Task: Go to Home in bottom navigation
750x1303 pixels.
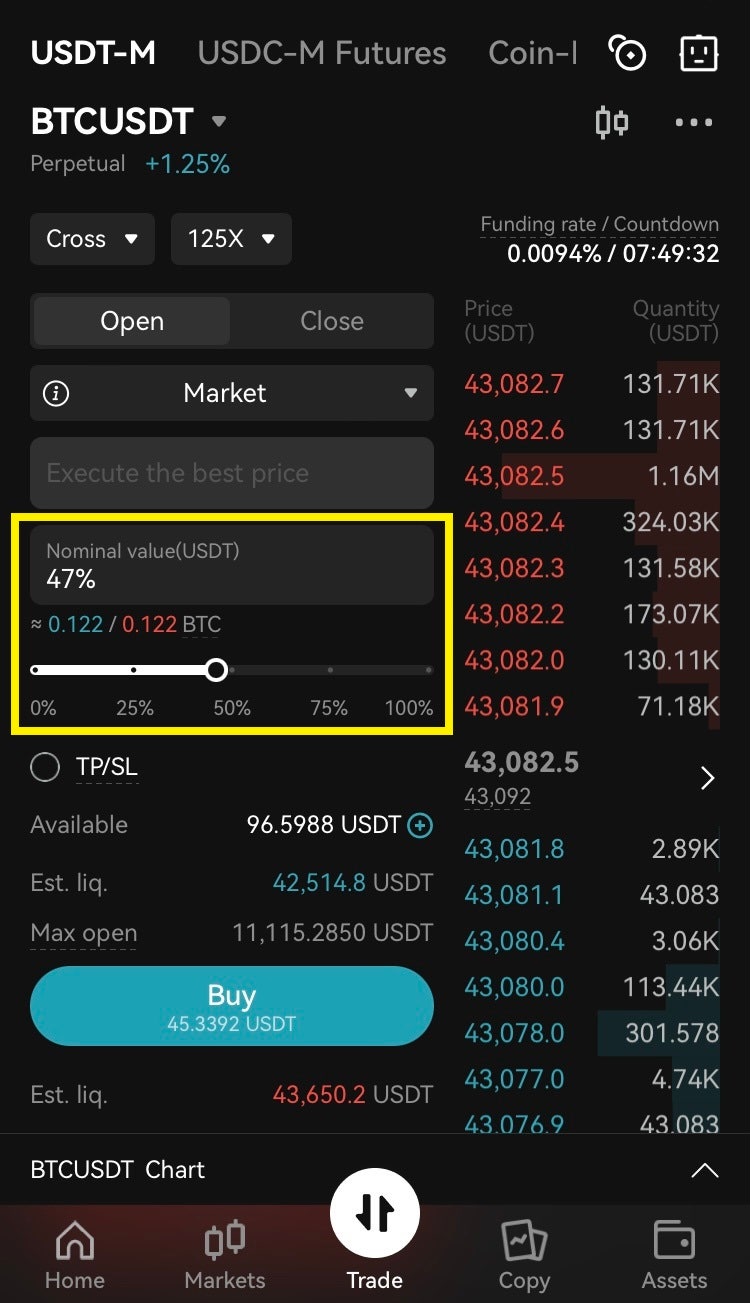Action: (x=75, y=1255)
